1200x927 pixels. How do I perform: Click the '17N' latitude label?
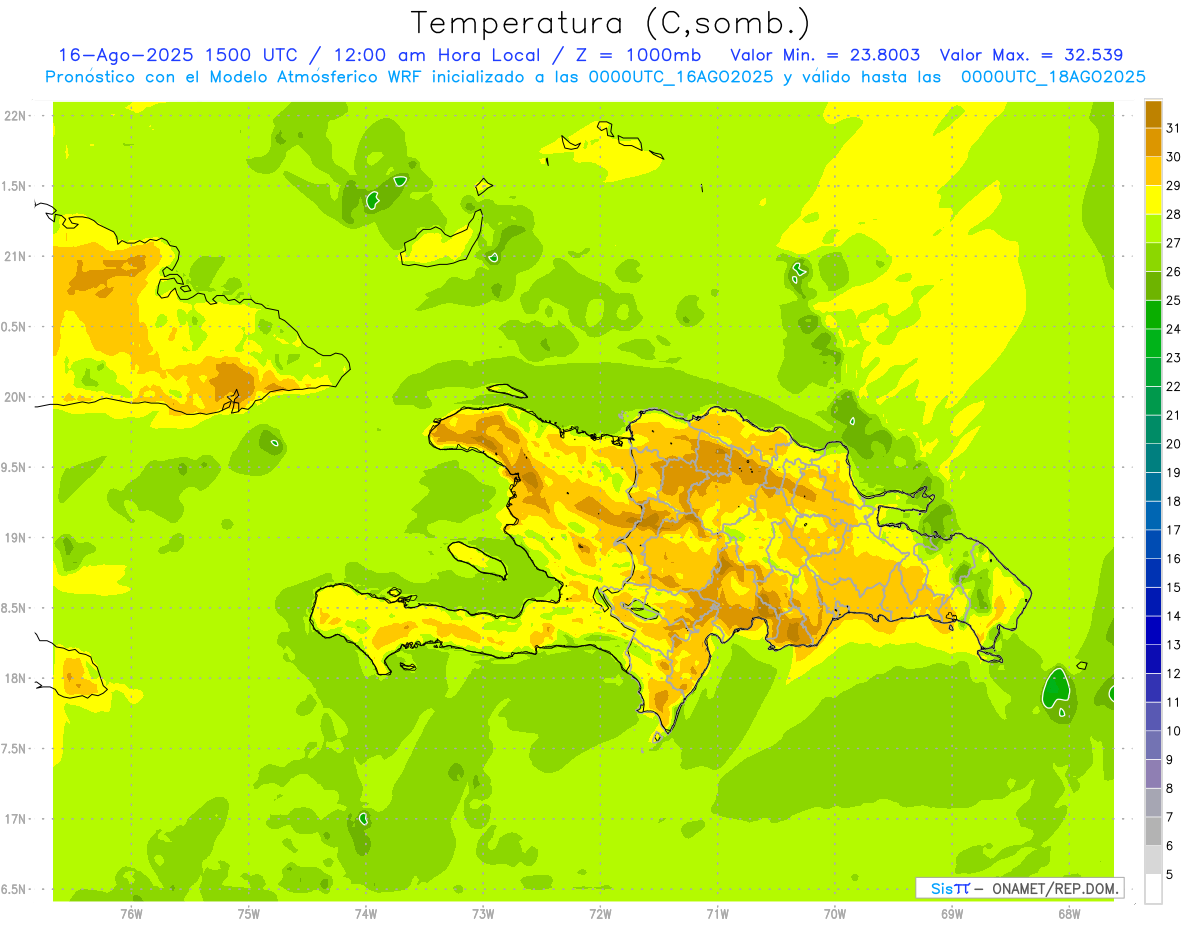(14, 819)
